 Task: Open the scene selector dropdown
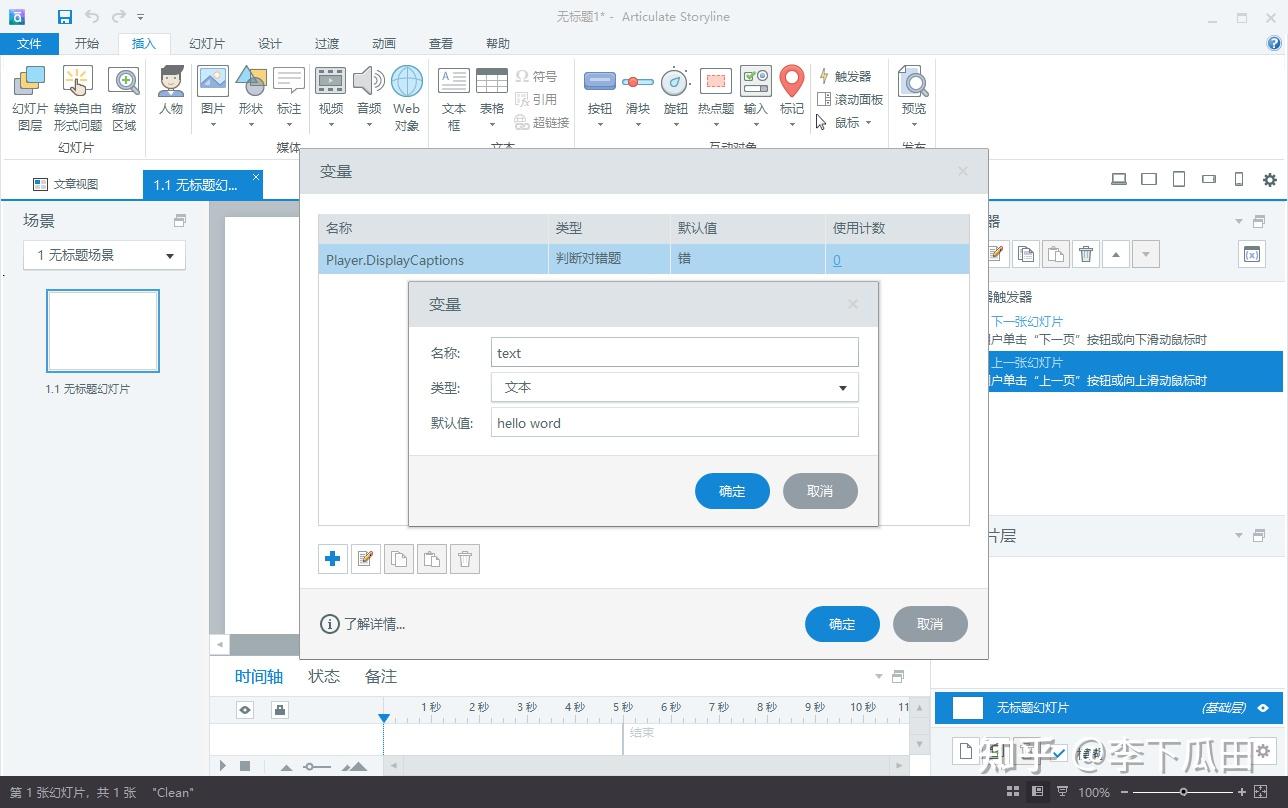click(104, 255)
